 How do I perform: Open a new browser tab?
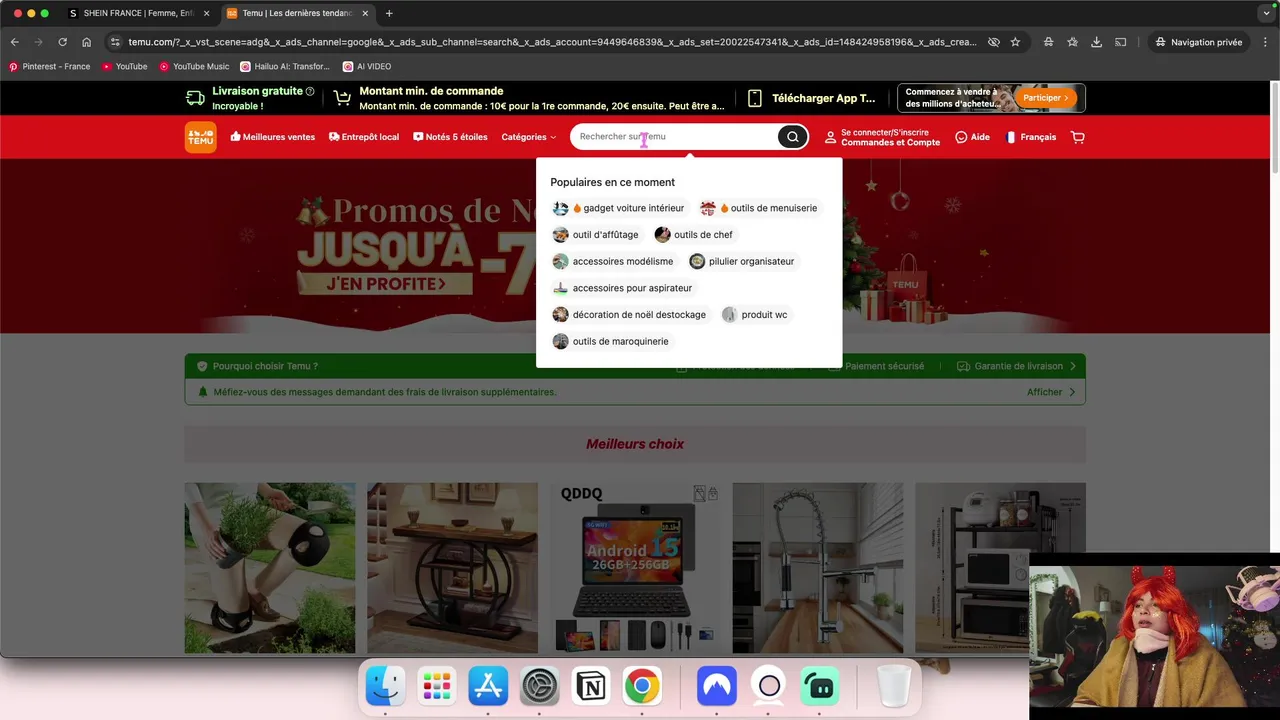pyautogui.click(x=389, y=13)
